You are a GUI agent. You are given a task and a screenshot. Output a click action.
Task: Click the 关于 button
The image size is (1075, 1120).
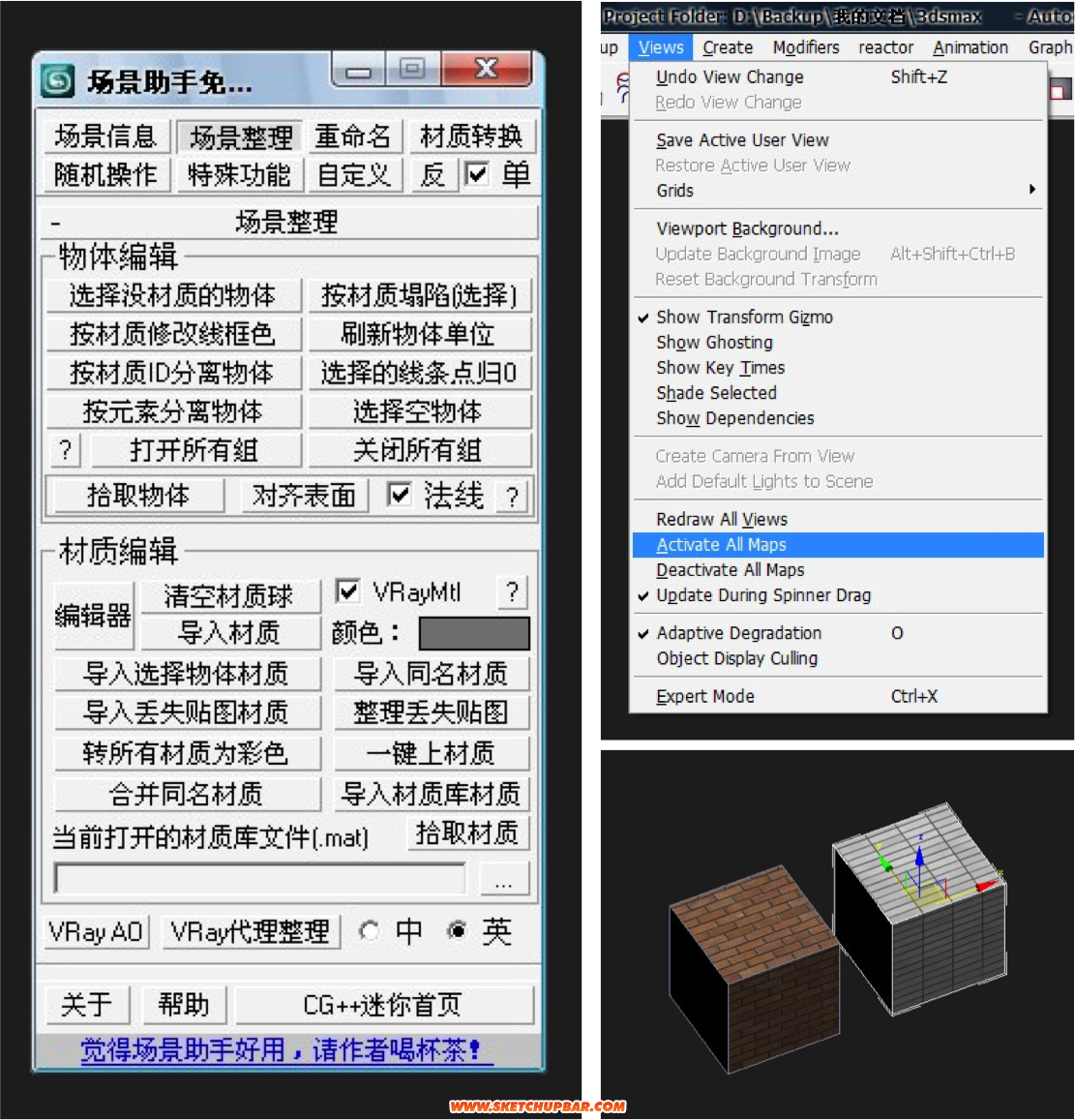(87, 1004)
